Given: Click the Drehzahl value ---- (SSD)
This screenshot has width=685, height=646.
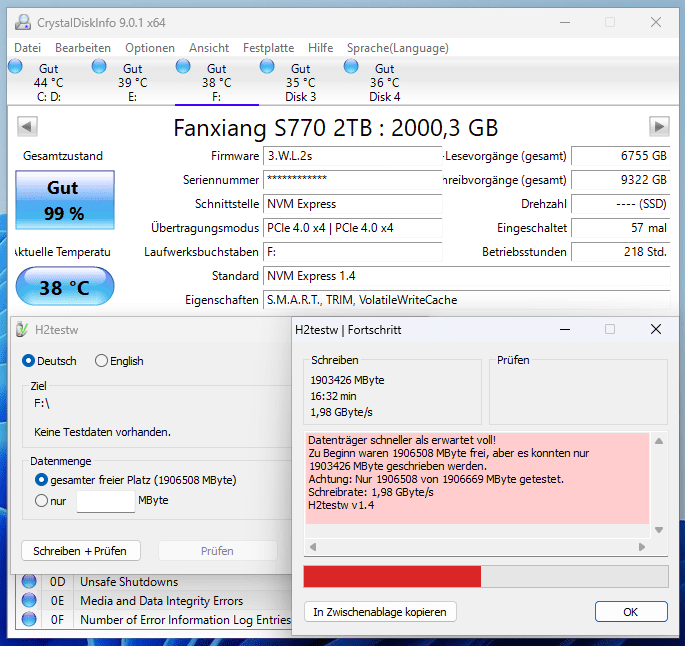Looking at the screenshot, I should pyautogui.click(x=621, y=204).
